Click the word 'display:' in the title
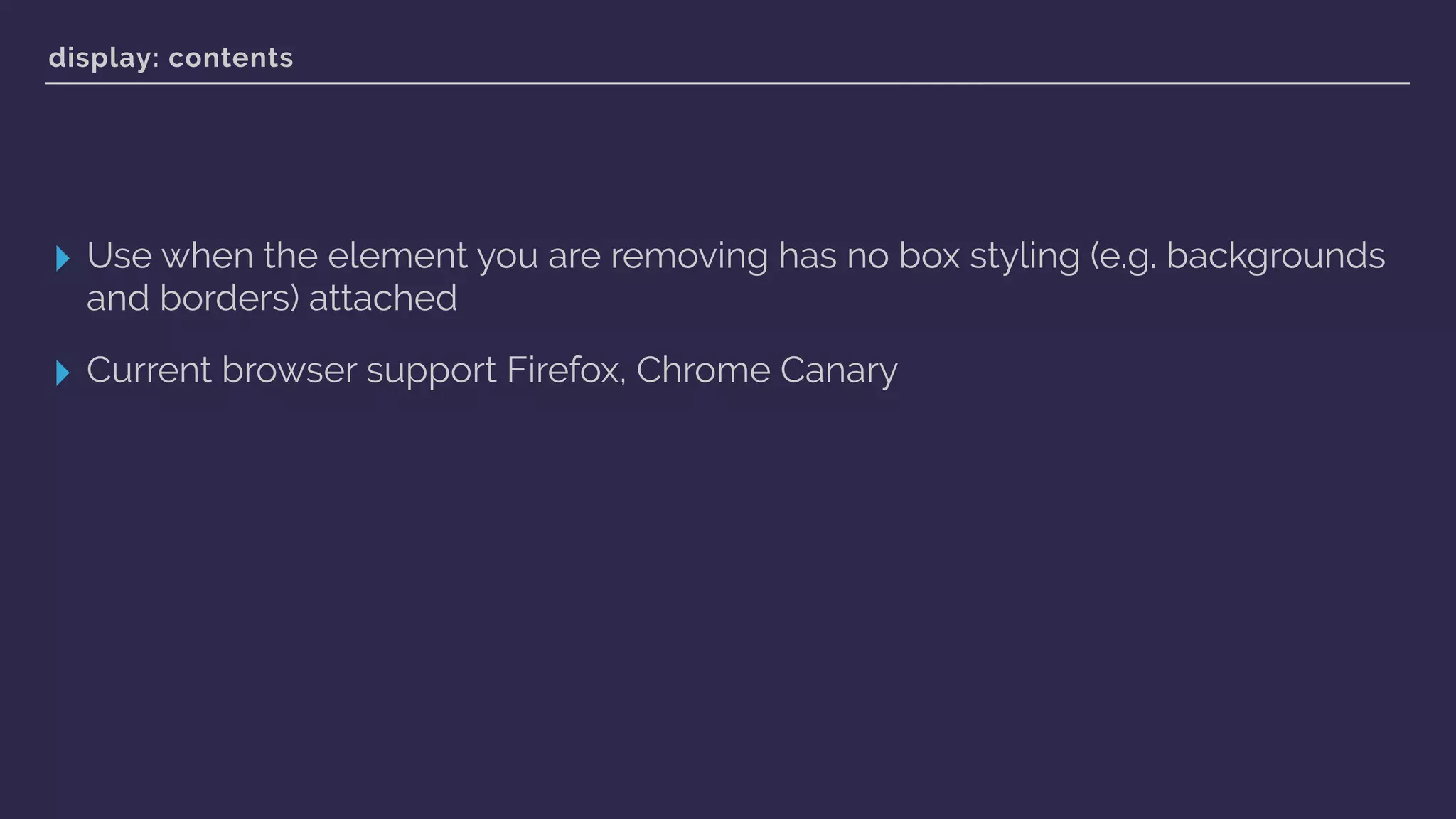 (104, 58)
